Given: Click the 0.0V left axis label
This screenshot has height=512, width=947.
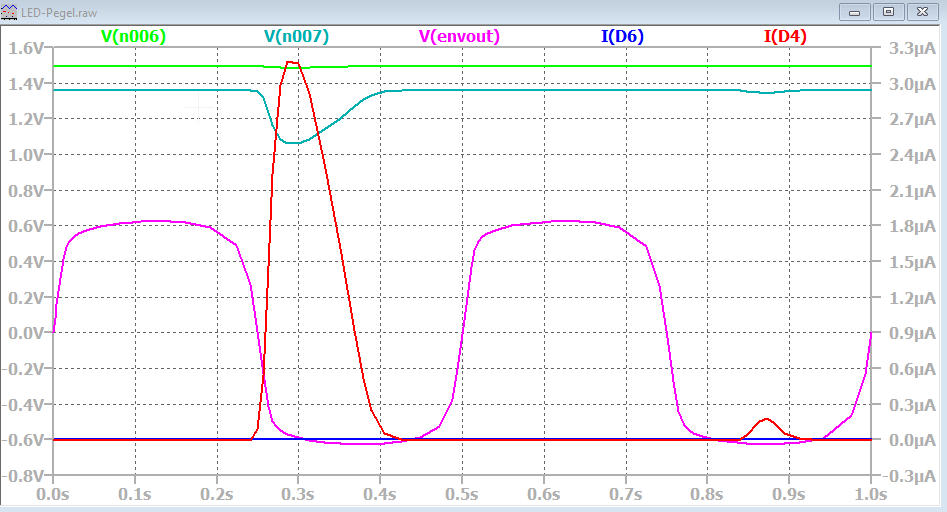Looking at the screenshot, I should [x=26, y=333].
